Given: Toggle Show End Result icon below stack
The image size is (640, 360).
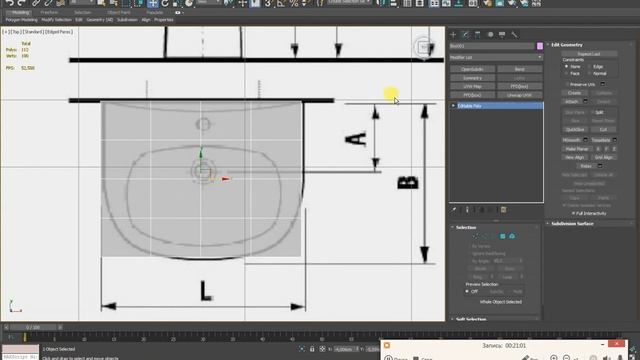Looking at the screenshot, I should (467, 210).
